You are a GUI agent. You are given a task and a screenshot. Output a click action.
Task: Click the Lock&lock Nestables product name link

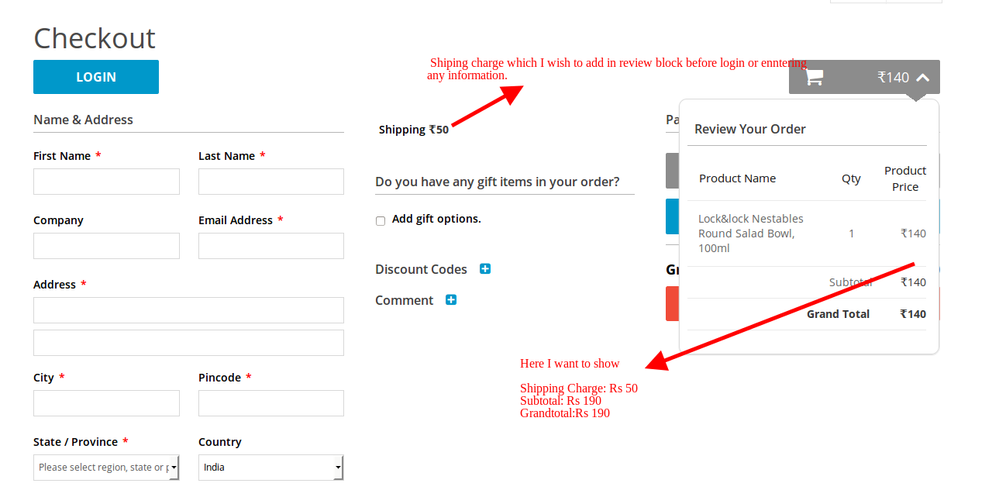(x=750, y=233)
